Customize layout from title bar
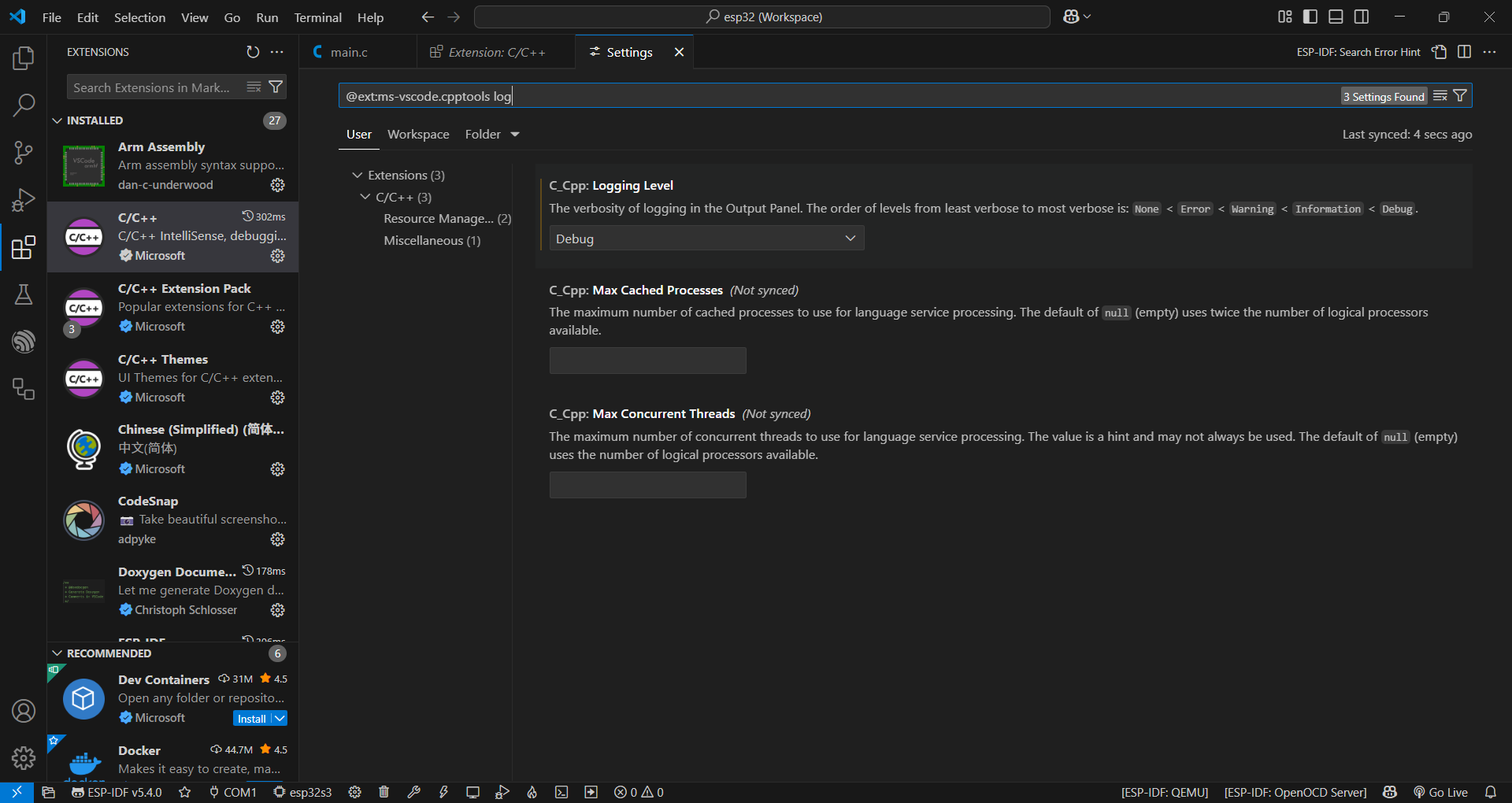Image resolution: width=1512 pixels, height=803 pixels. pos(1285,17)
